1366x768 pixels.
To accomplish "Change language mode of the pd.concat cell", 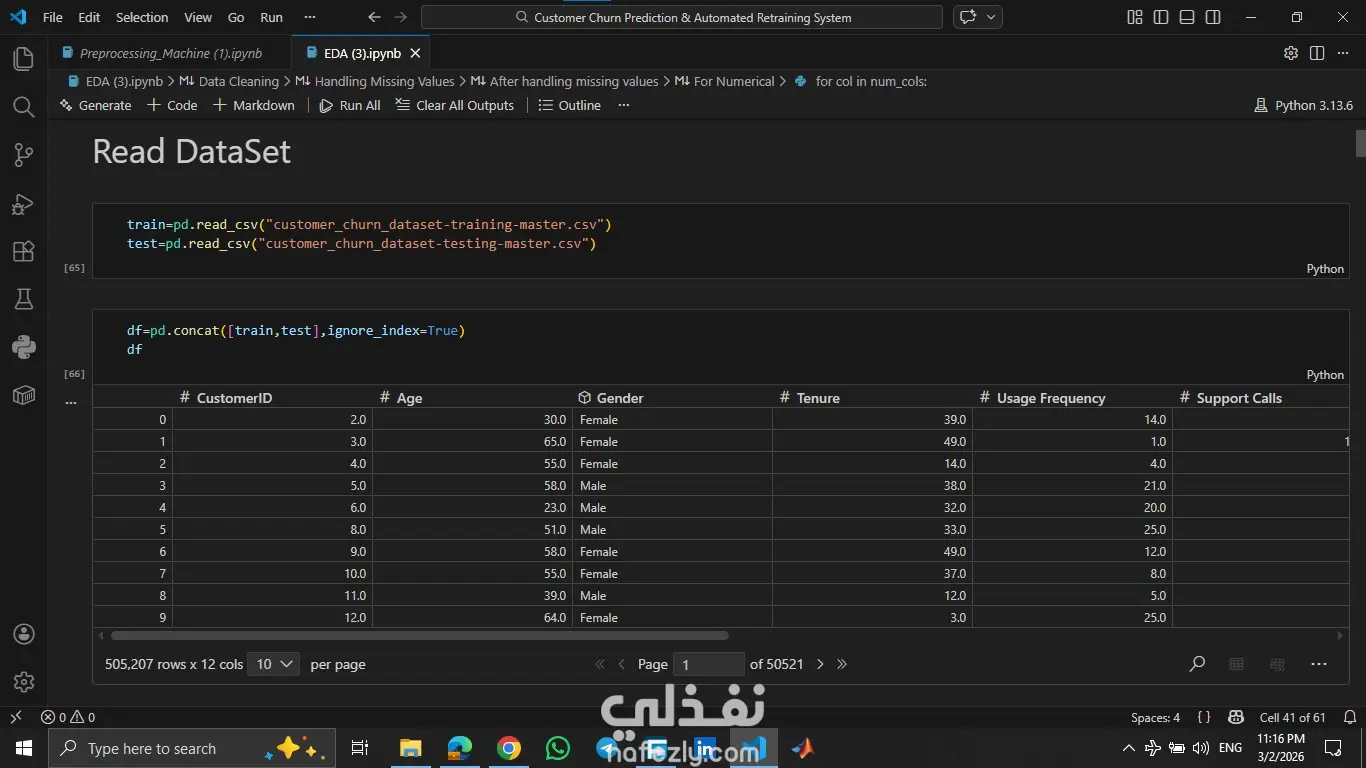I will click(x=1325, y=375).
